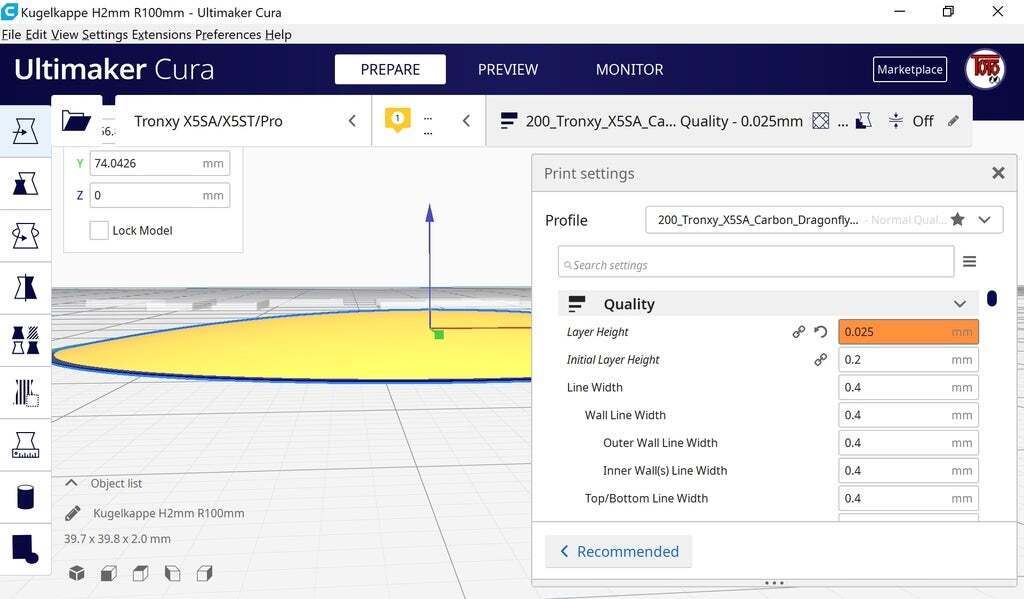Click the support icon in settings bar
Image resolution: width=1024 pixels, height=599 pixels.
click(x=864, y=121)
